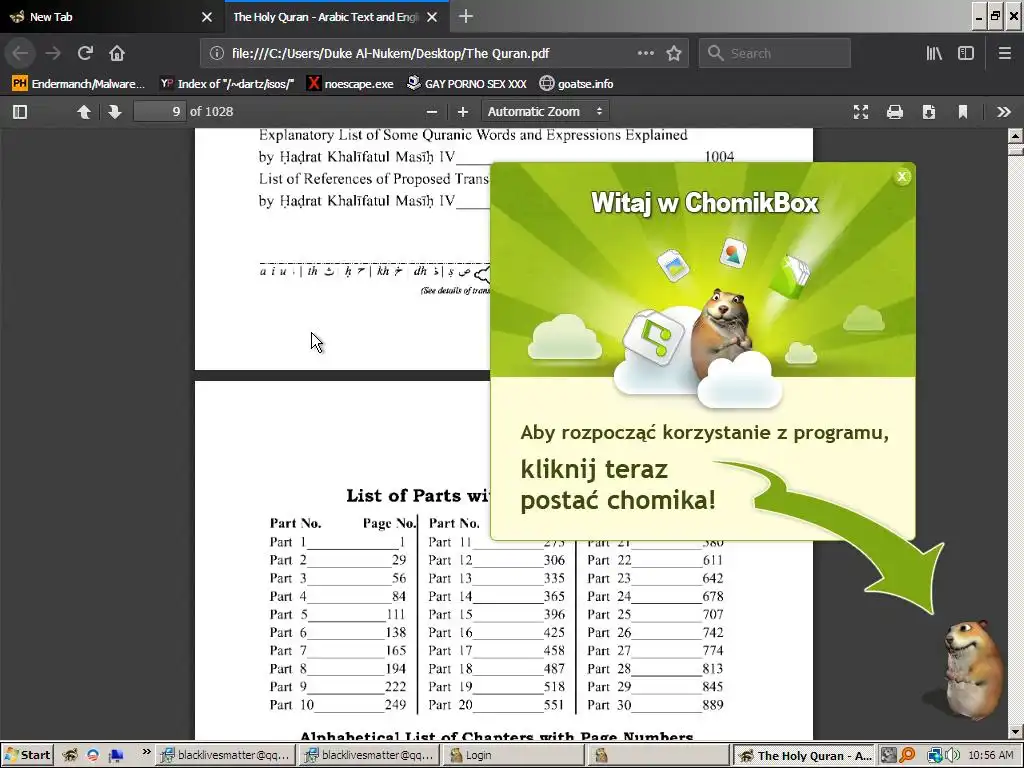Select The Holy Quran taskbar button
The height and width of the screenshot is (768, 1024).
[804, 755]
